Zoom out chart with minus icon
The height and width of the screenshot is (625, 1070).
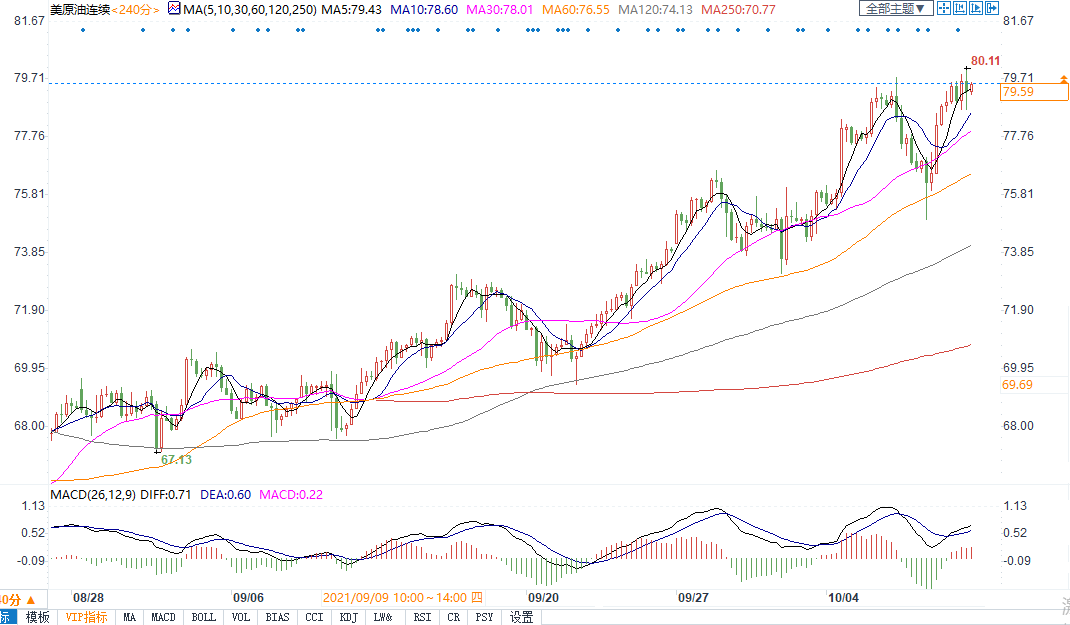point(977,8)
